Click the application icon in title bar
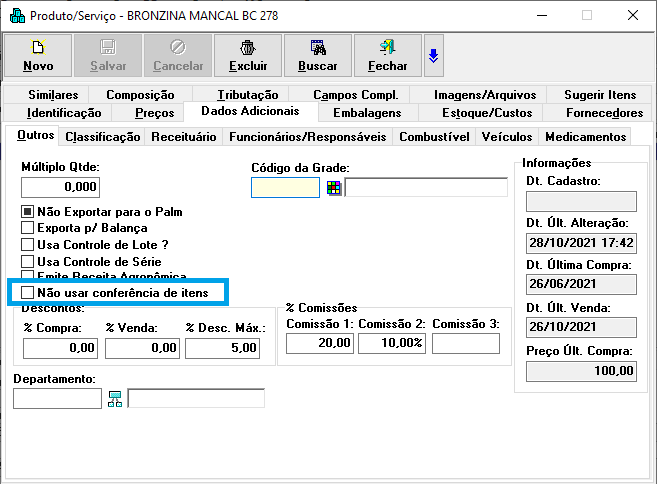Screen dimensions: 657x484 [16, 16]
